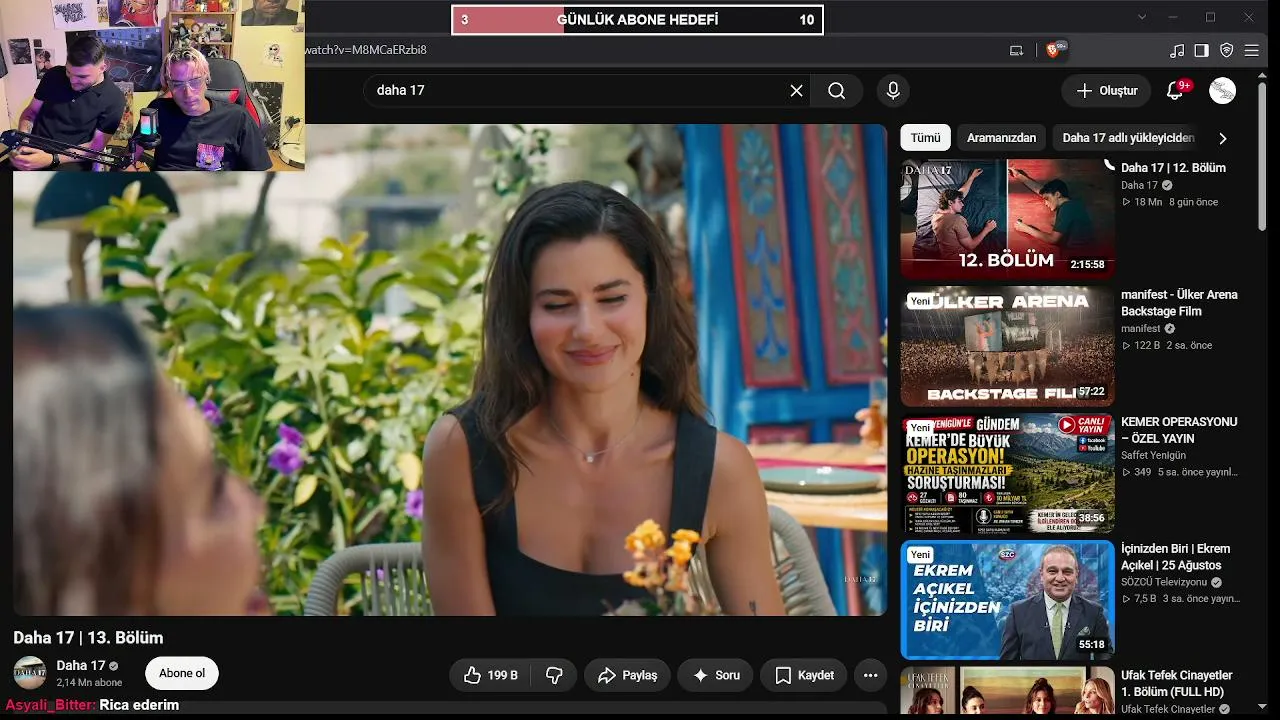
Task: Click the SÖZCÜ Televizyonu channel name
Action: point(1164,582)
